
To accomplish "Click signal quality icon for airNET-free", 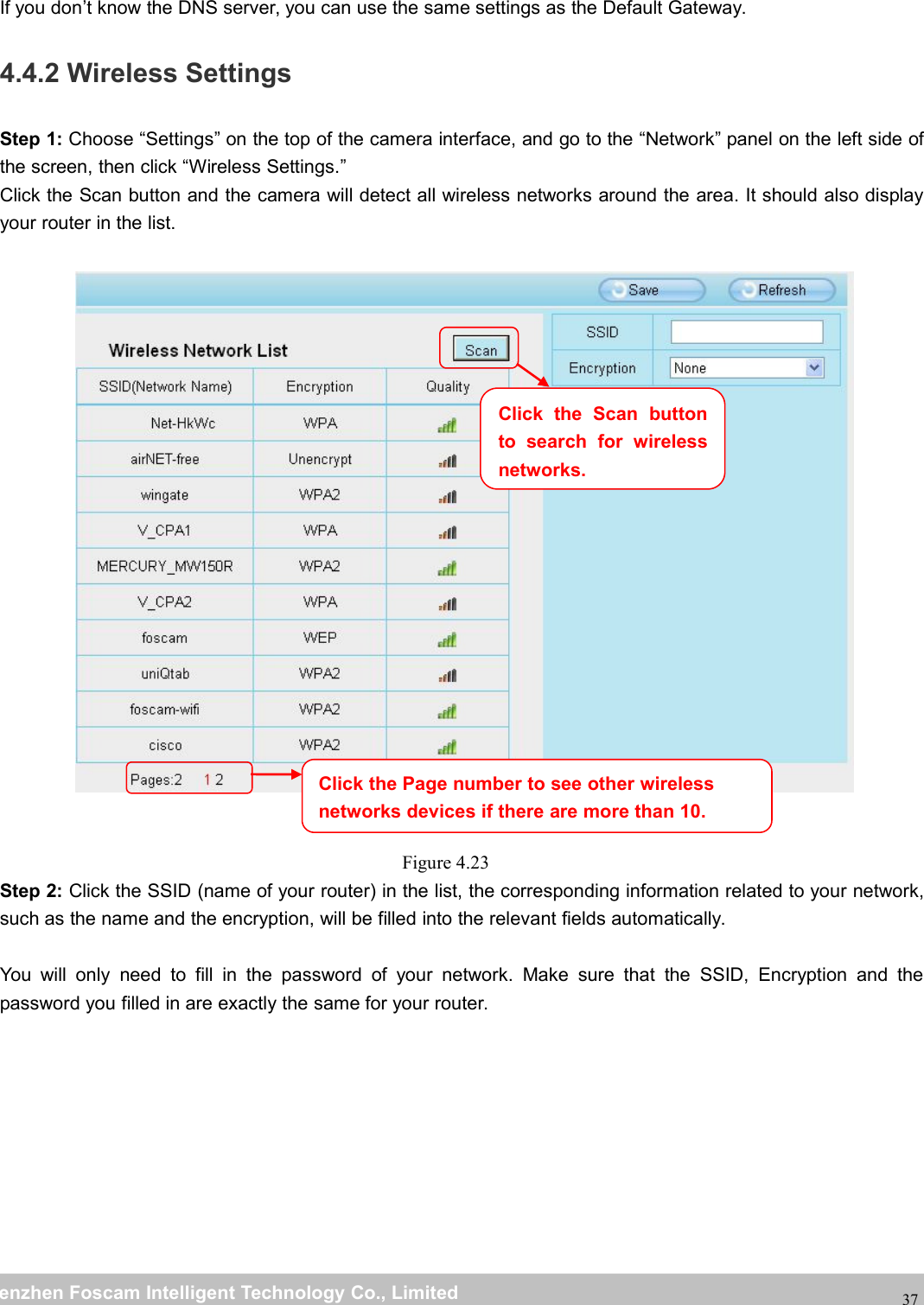I will click(447, 461).
